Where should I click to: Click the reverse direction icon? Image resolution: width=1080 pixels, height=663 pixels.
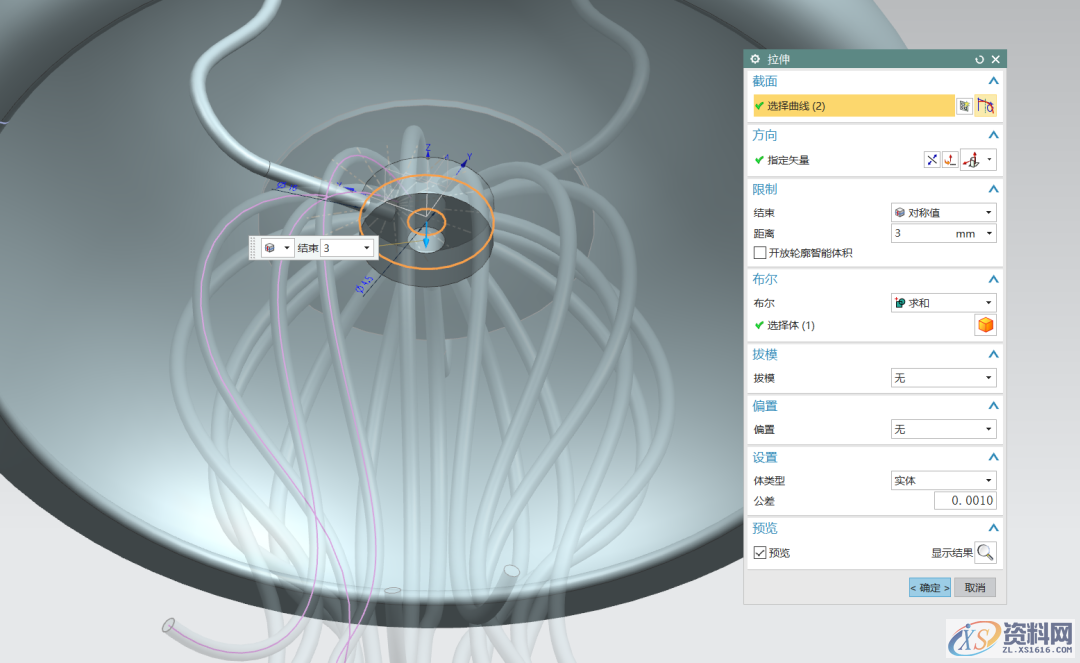(x=932, y=160)
